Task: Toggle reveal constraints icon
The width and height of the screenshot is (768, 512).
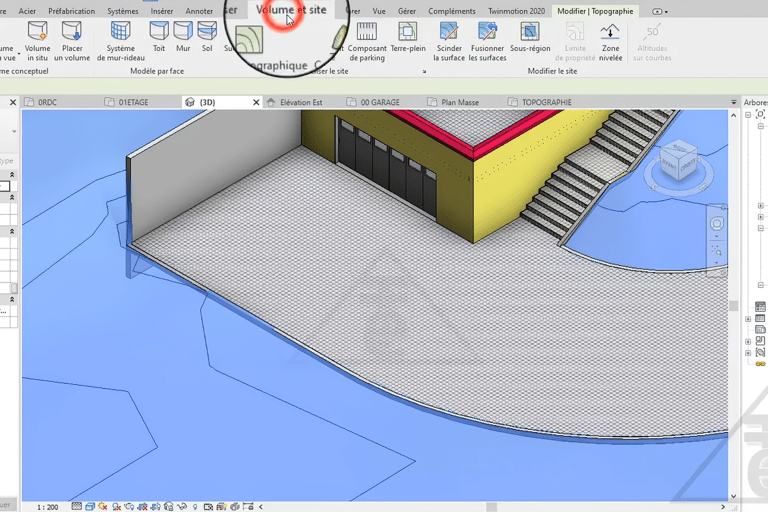Action: (x=248, y=506)
